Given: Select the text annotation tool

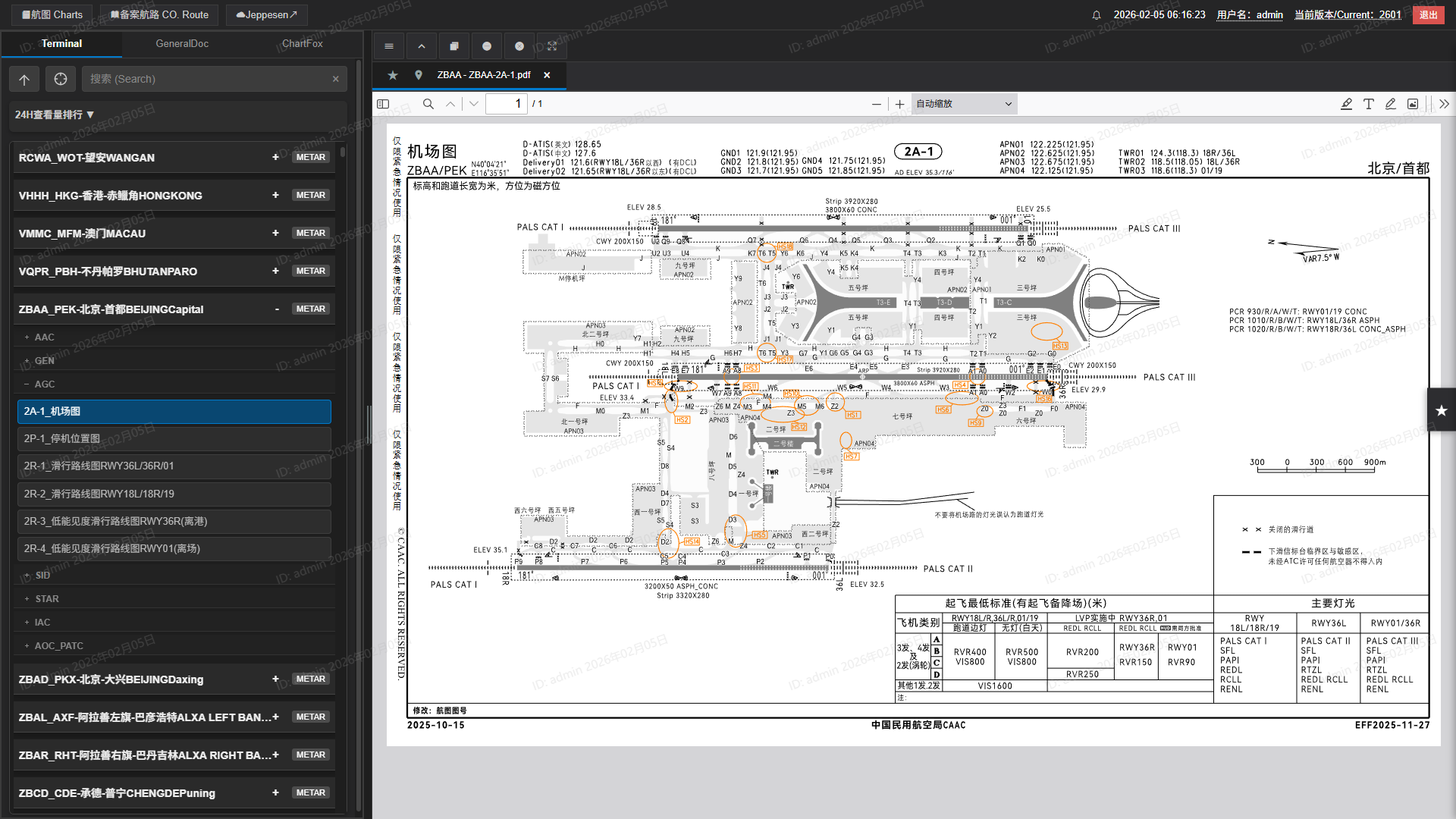Looking at the screenshot, I should 1368,104.
